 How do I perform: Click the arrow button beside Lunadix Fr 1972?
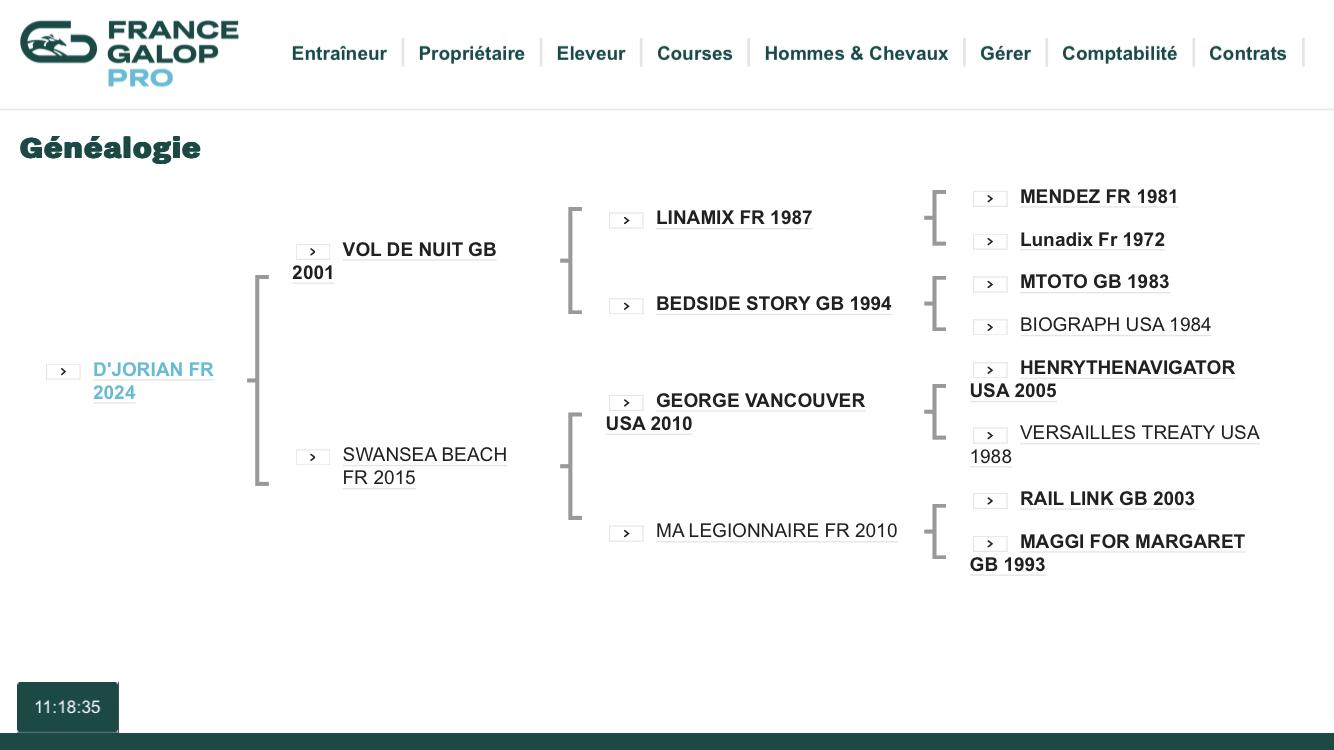coord(990,242)
